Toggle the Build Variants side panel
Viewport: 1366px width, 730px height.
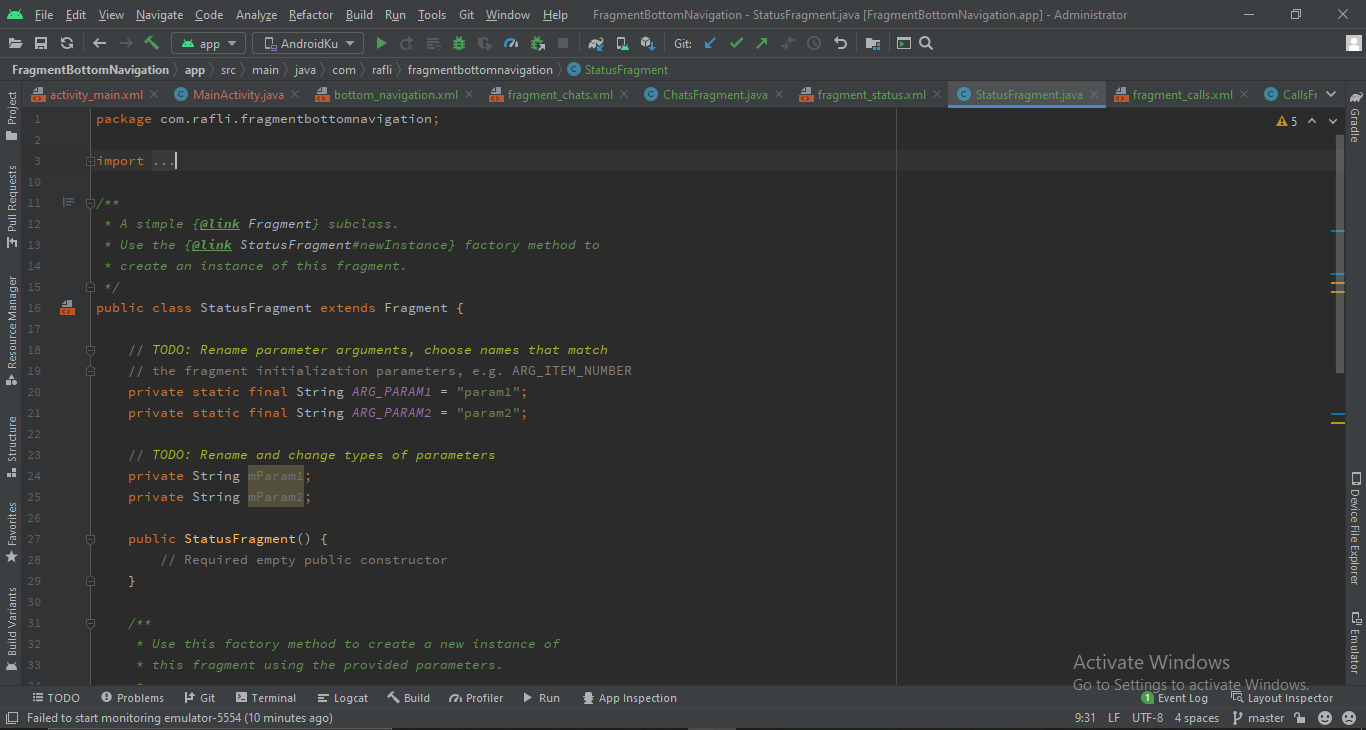(12, 628)
